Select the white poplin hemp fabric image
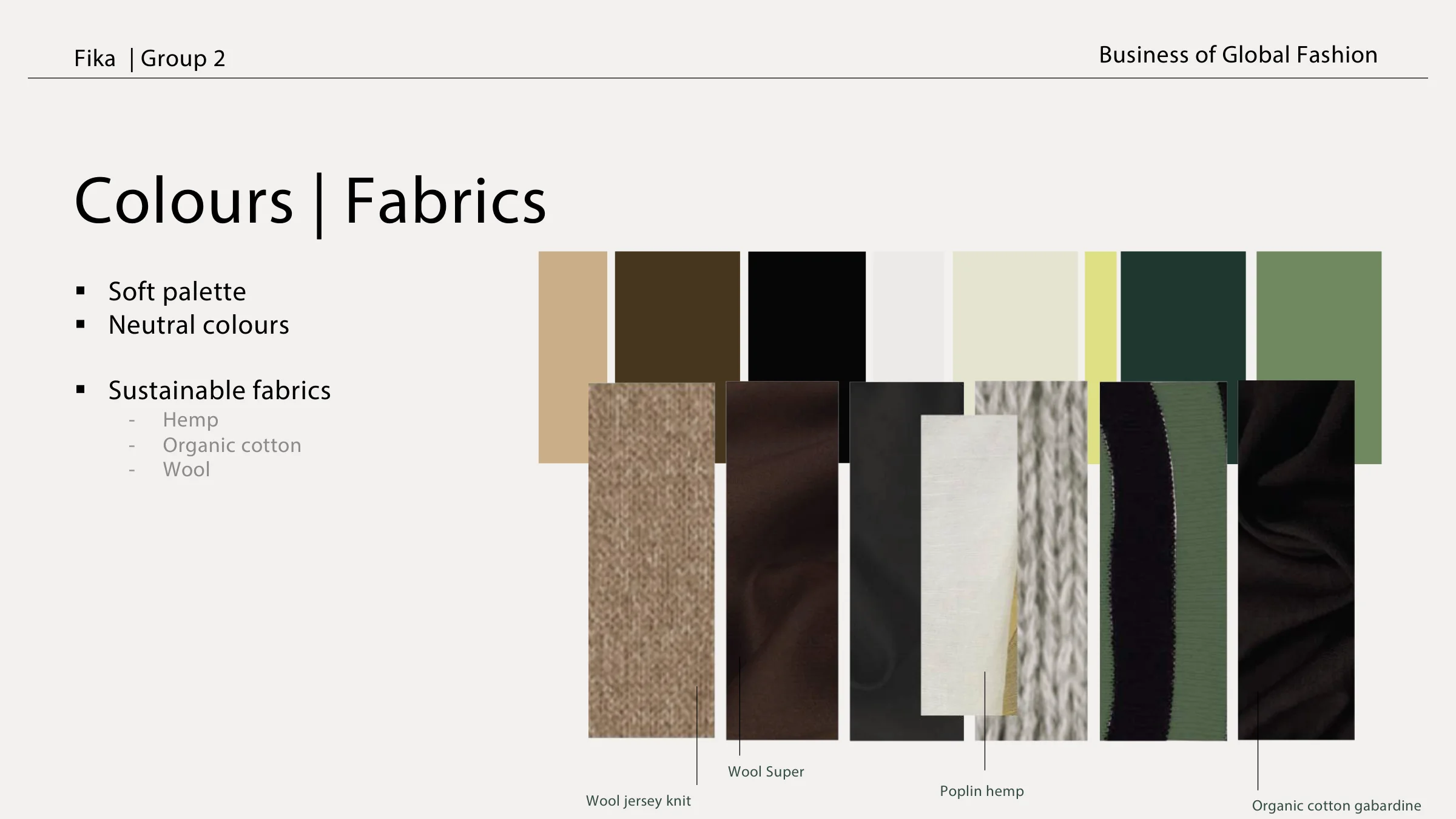This screenshot has width=1456, height=819. click(x=968, y=565)
